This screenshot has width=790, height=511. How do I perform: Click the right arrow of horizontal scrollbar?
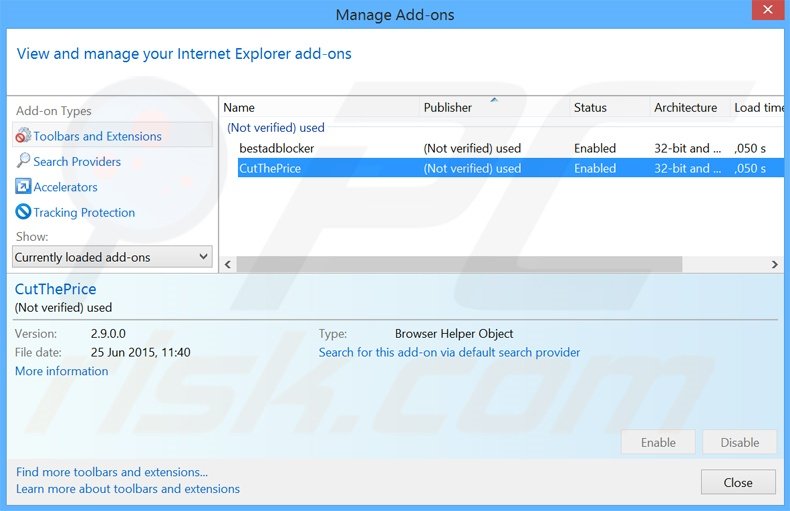(775, 264)
